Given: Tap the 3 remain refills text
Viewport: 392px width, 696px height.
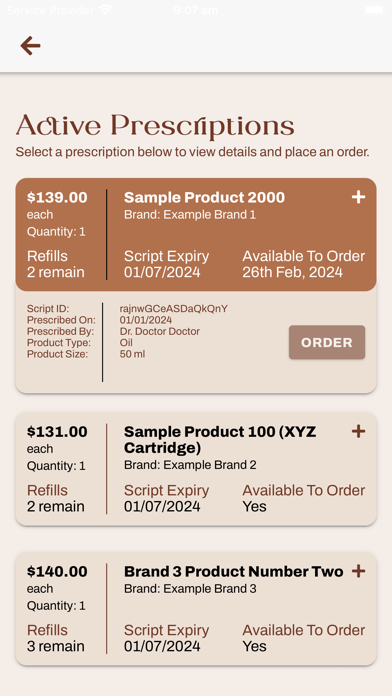Looking at the screenshot, I should point(55,646).
